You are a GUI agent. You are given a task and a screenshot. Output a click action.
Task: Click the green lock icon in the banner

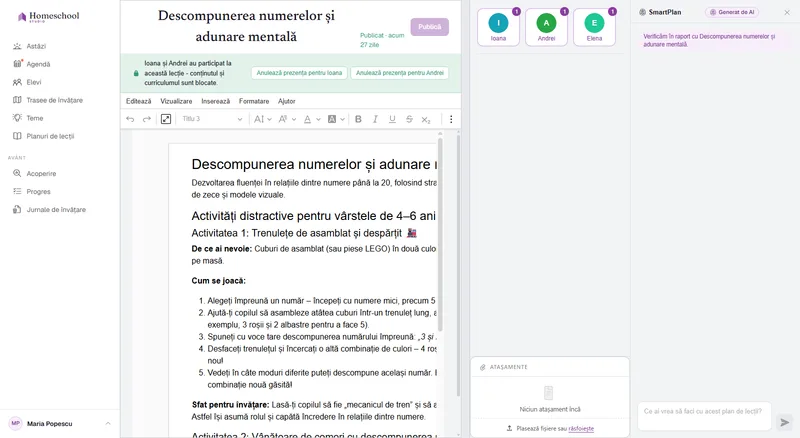[x=136, y=73]
